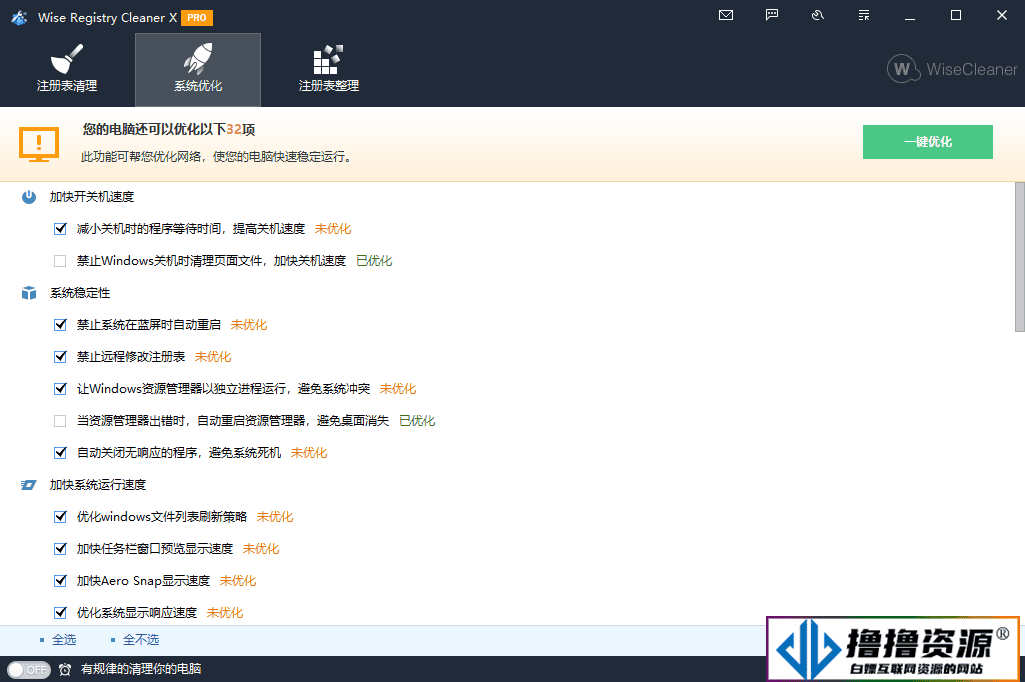The height and width of the screenshot is (682, 1025).
Task: Click the 全不选 link
Action: click(x=141, y=639)
